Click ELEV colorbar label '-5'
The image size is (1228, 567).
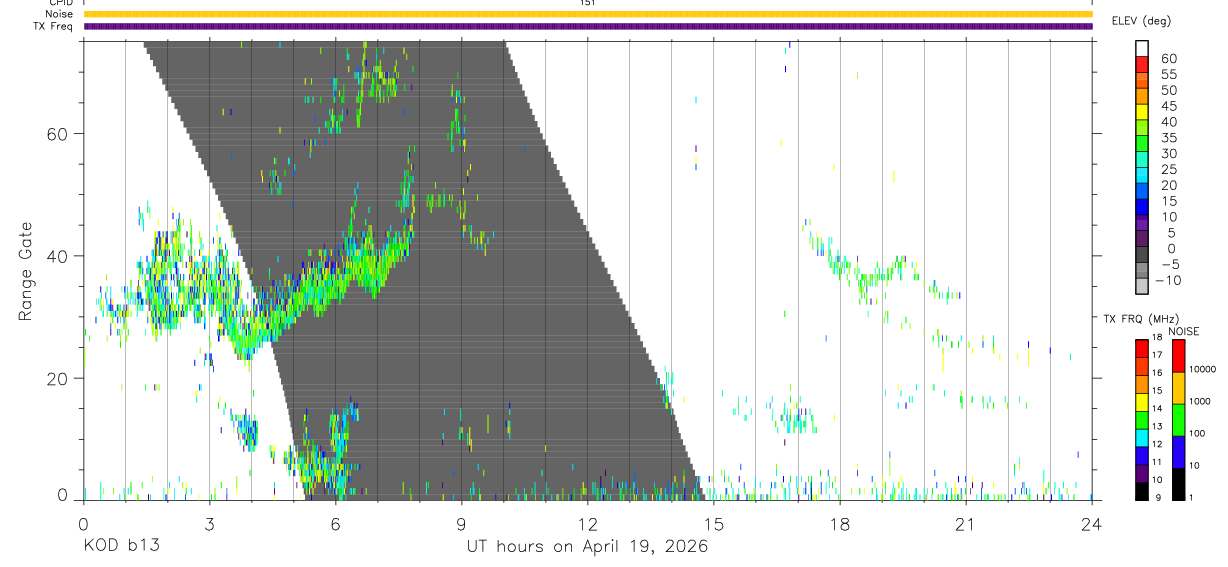[x=1170, y=264]
